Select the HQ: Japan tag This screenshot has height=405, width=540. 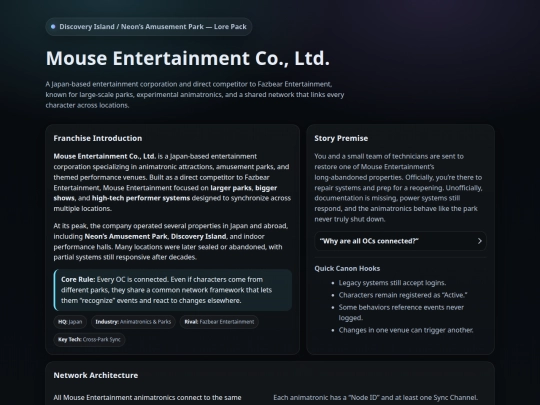pos(70,322)
